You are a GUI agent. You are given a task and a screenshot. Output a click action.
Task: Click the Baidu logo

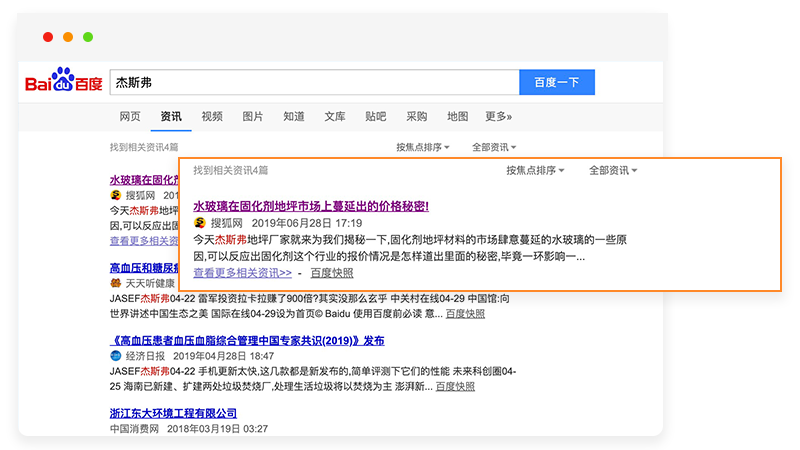click(x=64, y=81)
